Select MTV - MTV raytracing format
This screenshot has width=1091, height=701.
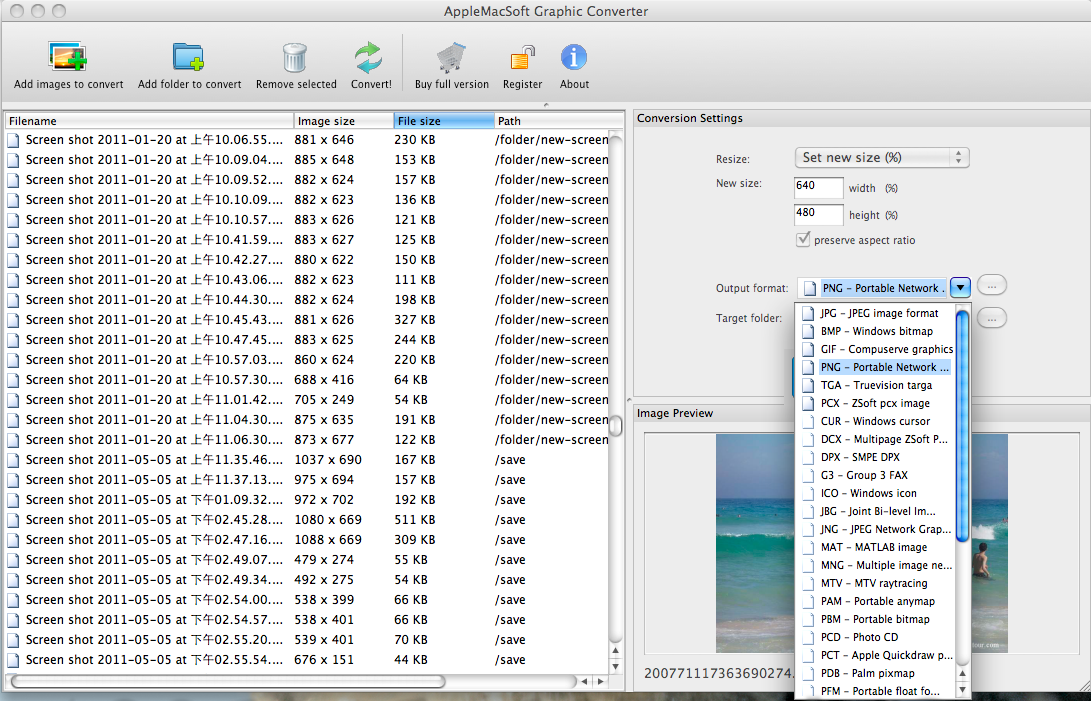pyautogui.click(x=875, y=584)
